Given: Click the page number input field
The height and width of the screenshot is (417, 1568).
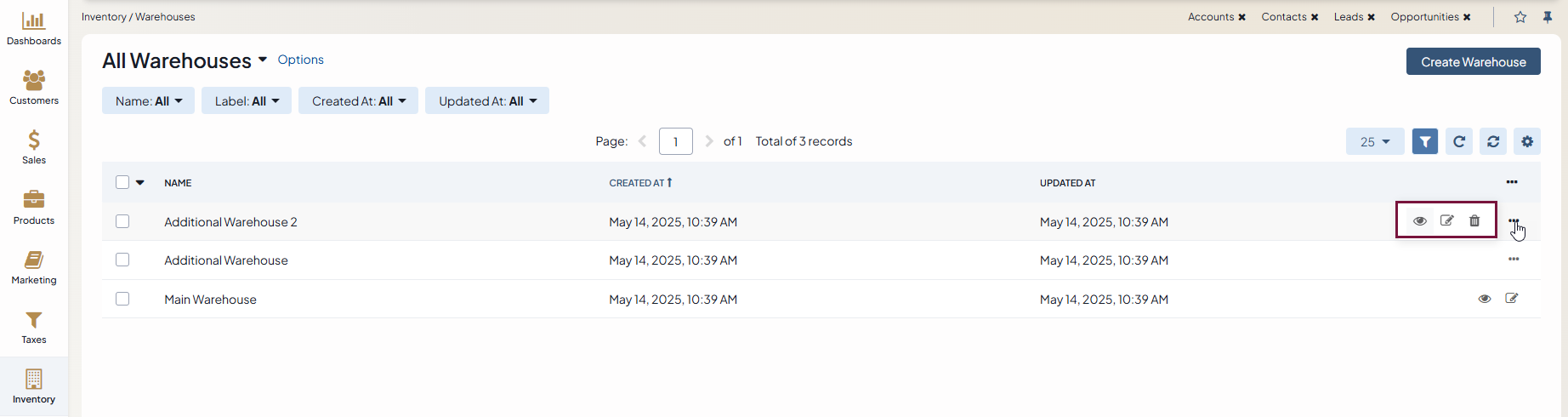Looking at the screenshot, I should point(675,141).
